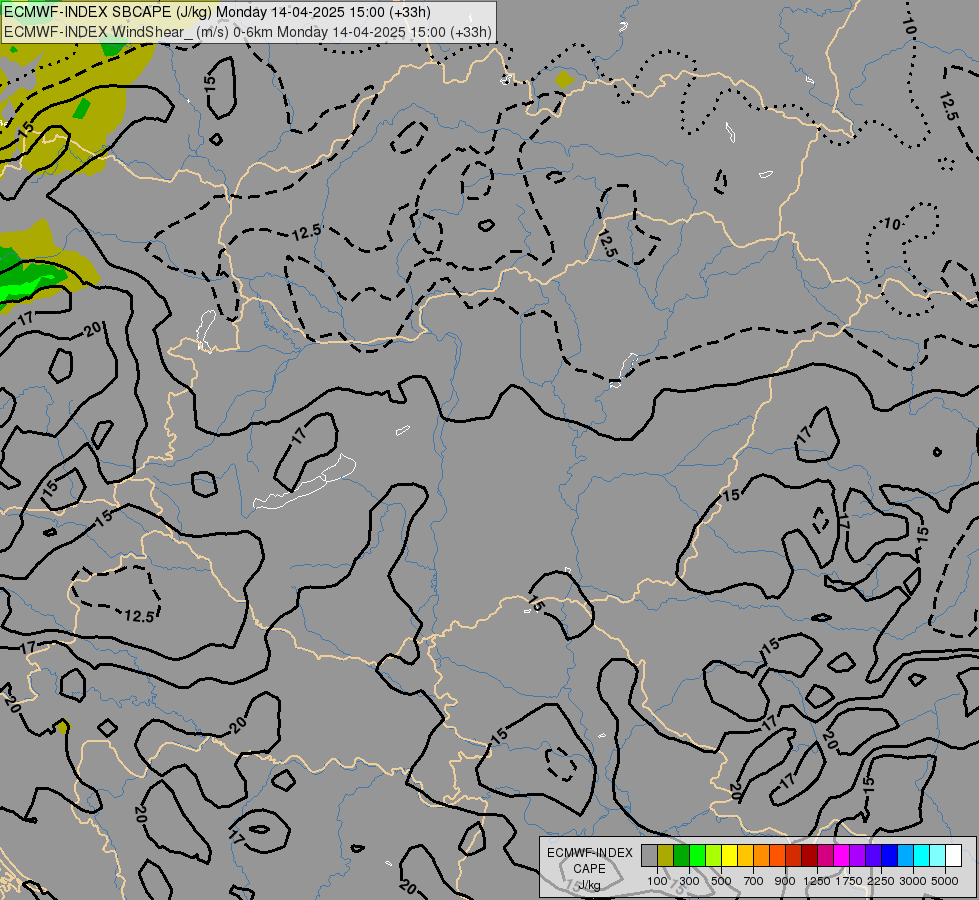Click the long white Lake Balaton outline
This screenshot has width=979, height=900.
coord(304,482)
